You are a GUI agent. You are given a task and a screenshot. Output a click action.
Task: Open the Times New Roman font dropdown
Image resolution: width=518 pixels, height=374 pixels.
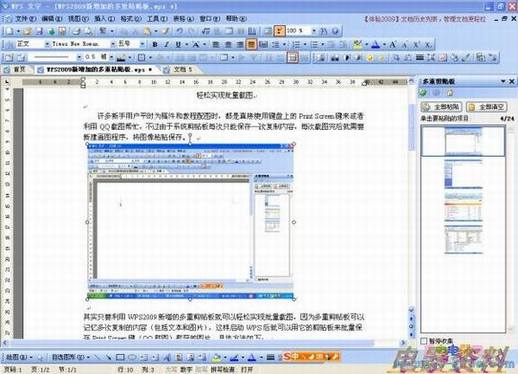[113, 44]
